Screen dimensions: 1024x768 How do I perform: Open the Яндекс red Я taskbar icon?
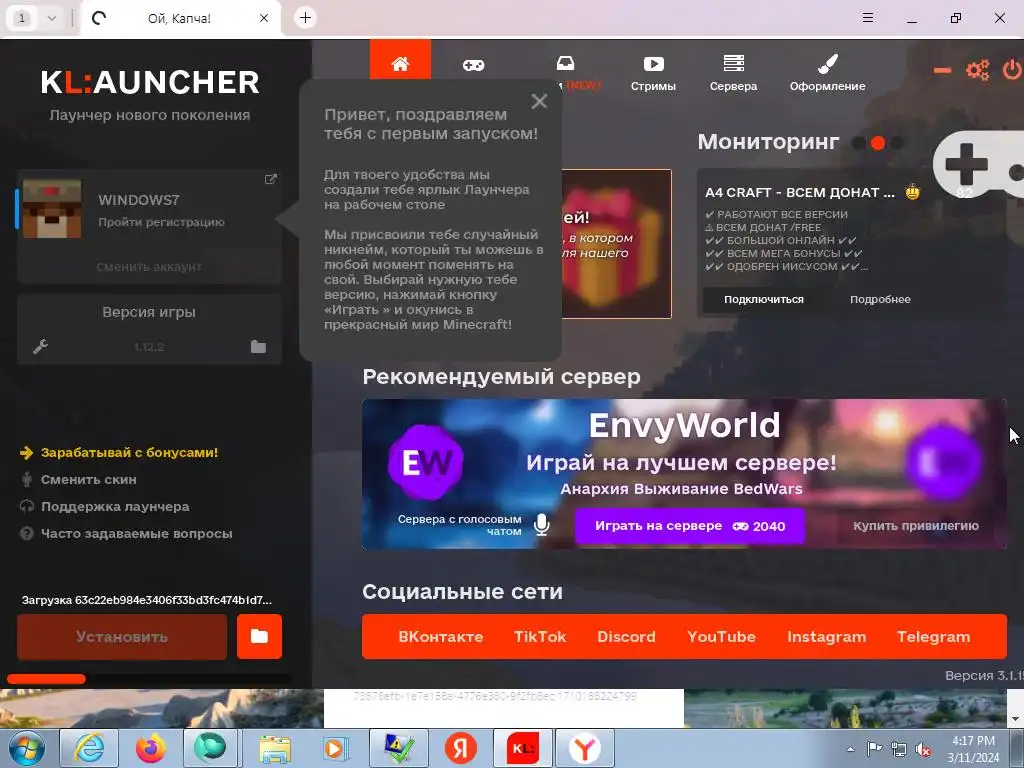[x=461, y=748]
